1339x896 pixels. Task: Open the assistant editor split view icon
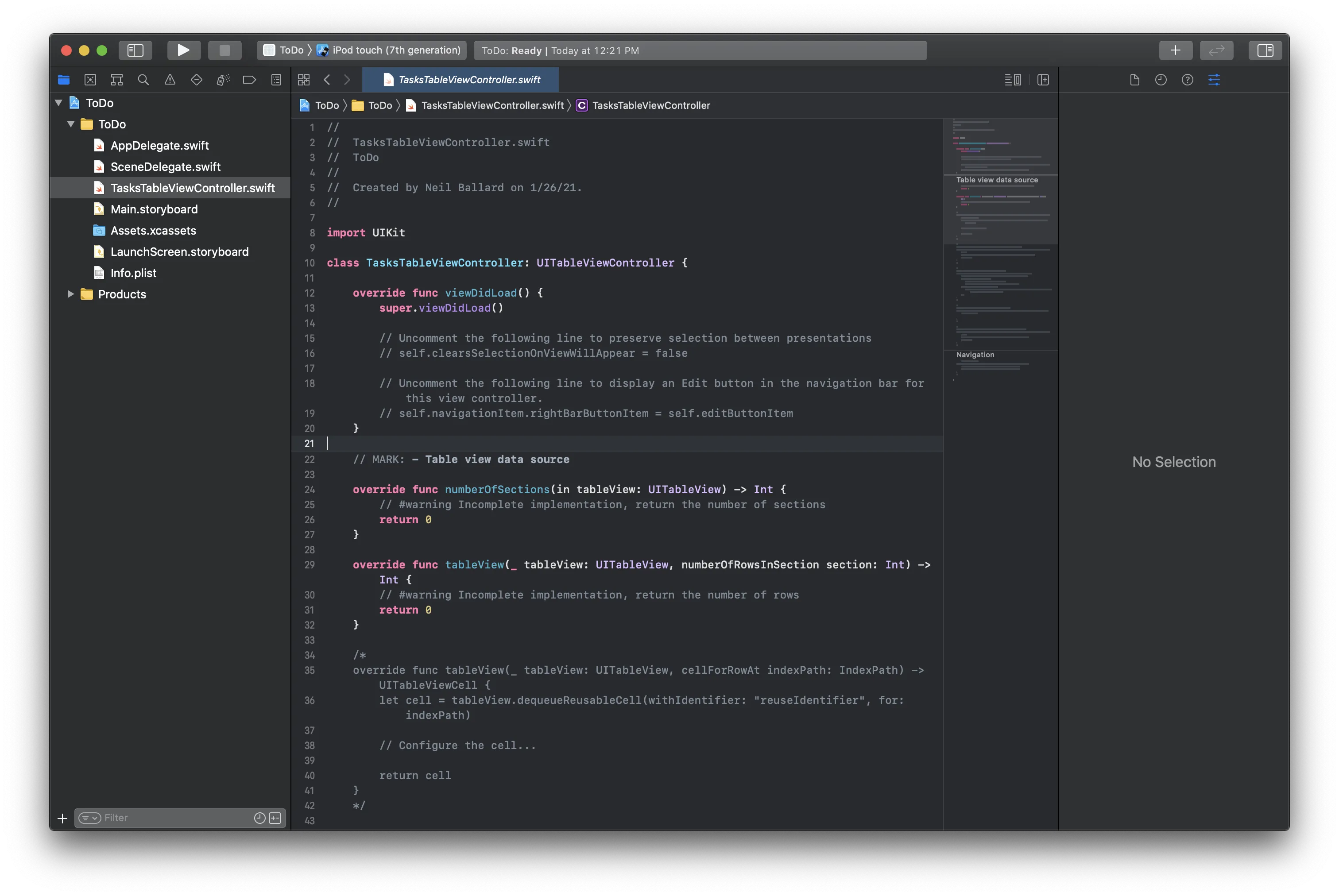pos(1043,79)
